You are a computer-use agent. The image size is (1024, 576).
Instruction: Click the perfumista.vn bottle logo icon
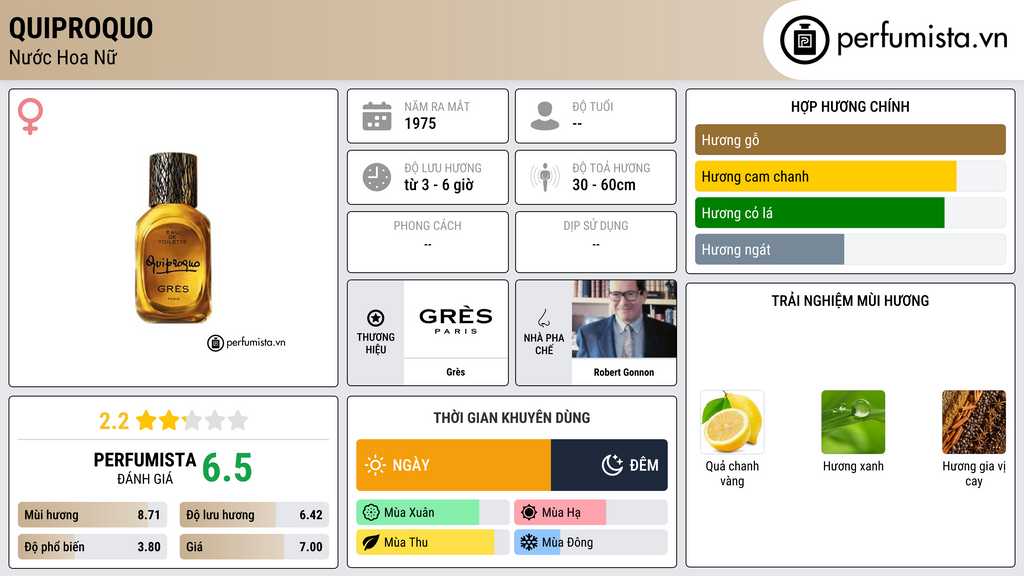[x=804, y=40]
